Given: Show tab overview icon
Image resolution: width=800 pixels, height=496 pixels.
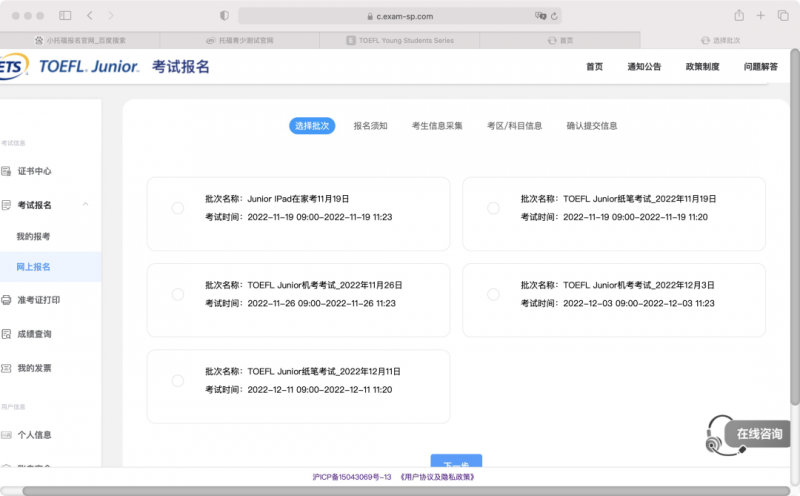Looking at the screenshot, I should [783, 16].
